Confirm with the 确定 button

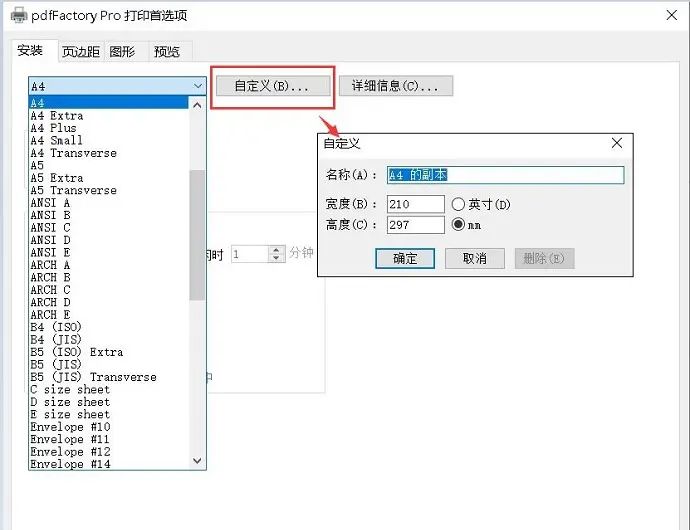pyautogui.click(x=405, y=258)
